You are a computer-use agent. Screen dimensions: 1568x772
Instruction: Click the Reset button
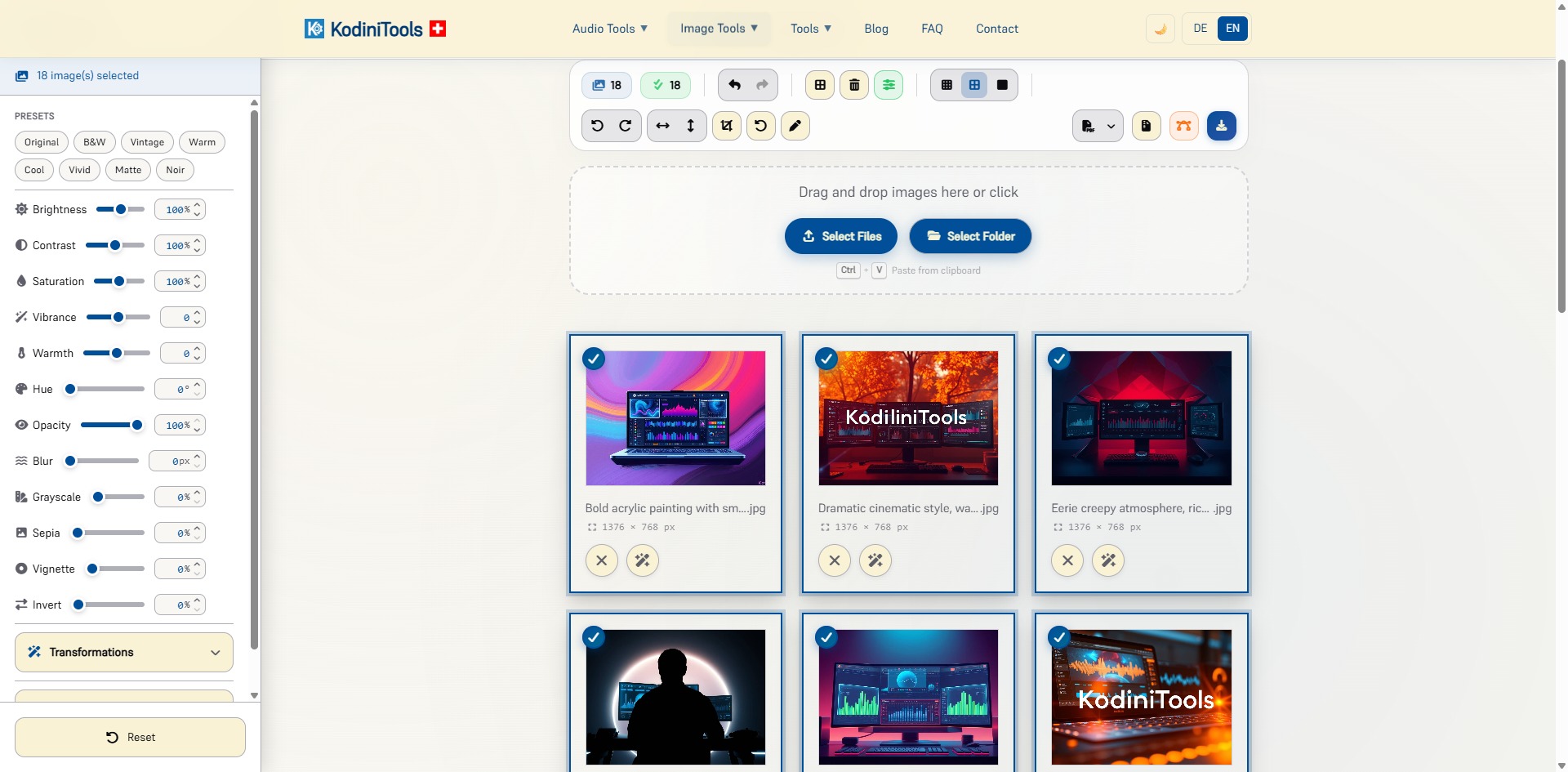[130, 737]
